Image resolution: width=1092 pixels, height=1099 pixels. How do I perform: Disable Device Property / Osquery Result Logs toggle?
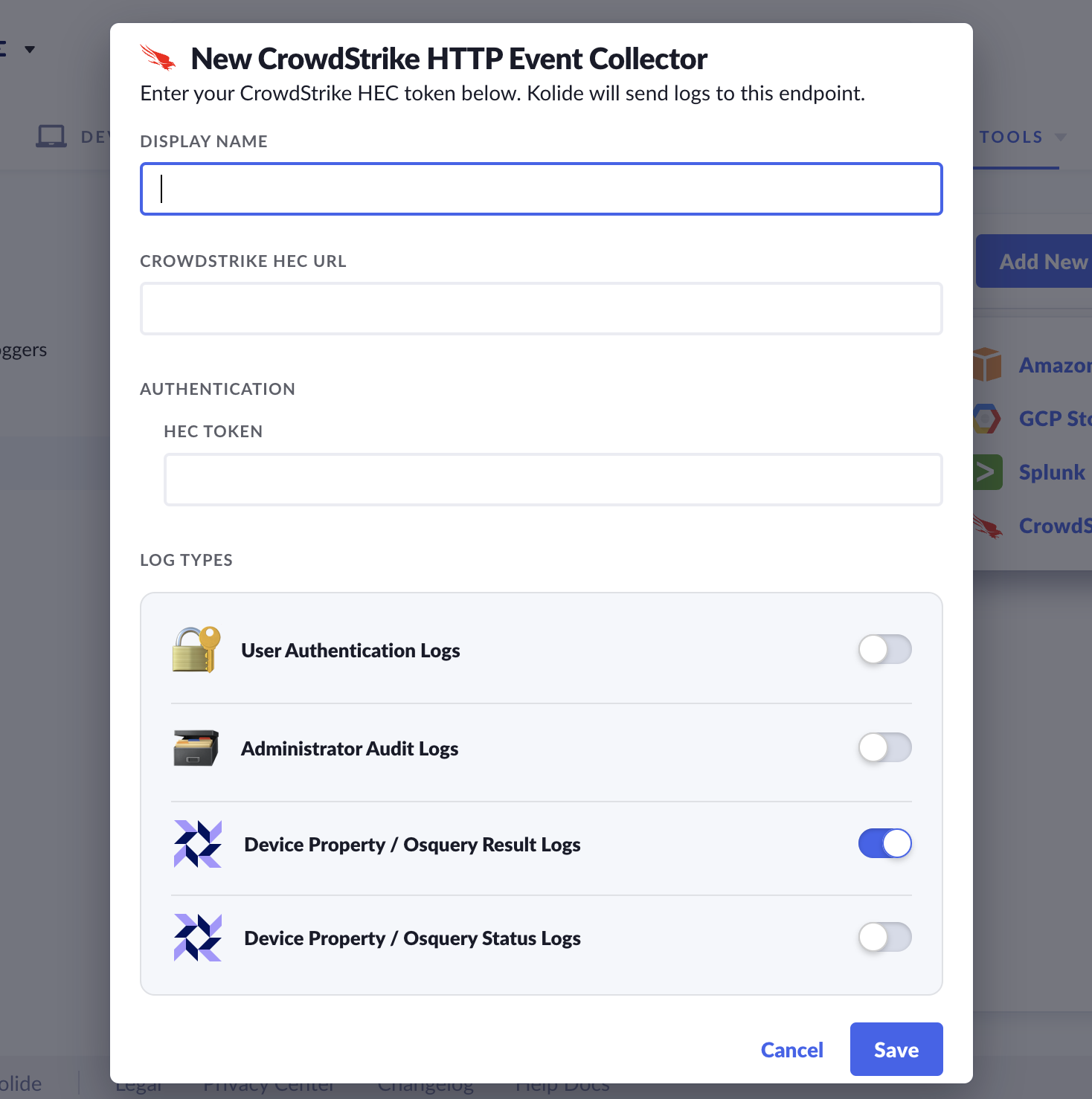coord(884,843)
